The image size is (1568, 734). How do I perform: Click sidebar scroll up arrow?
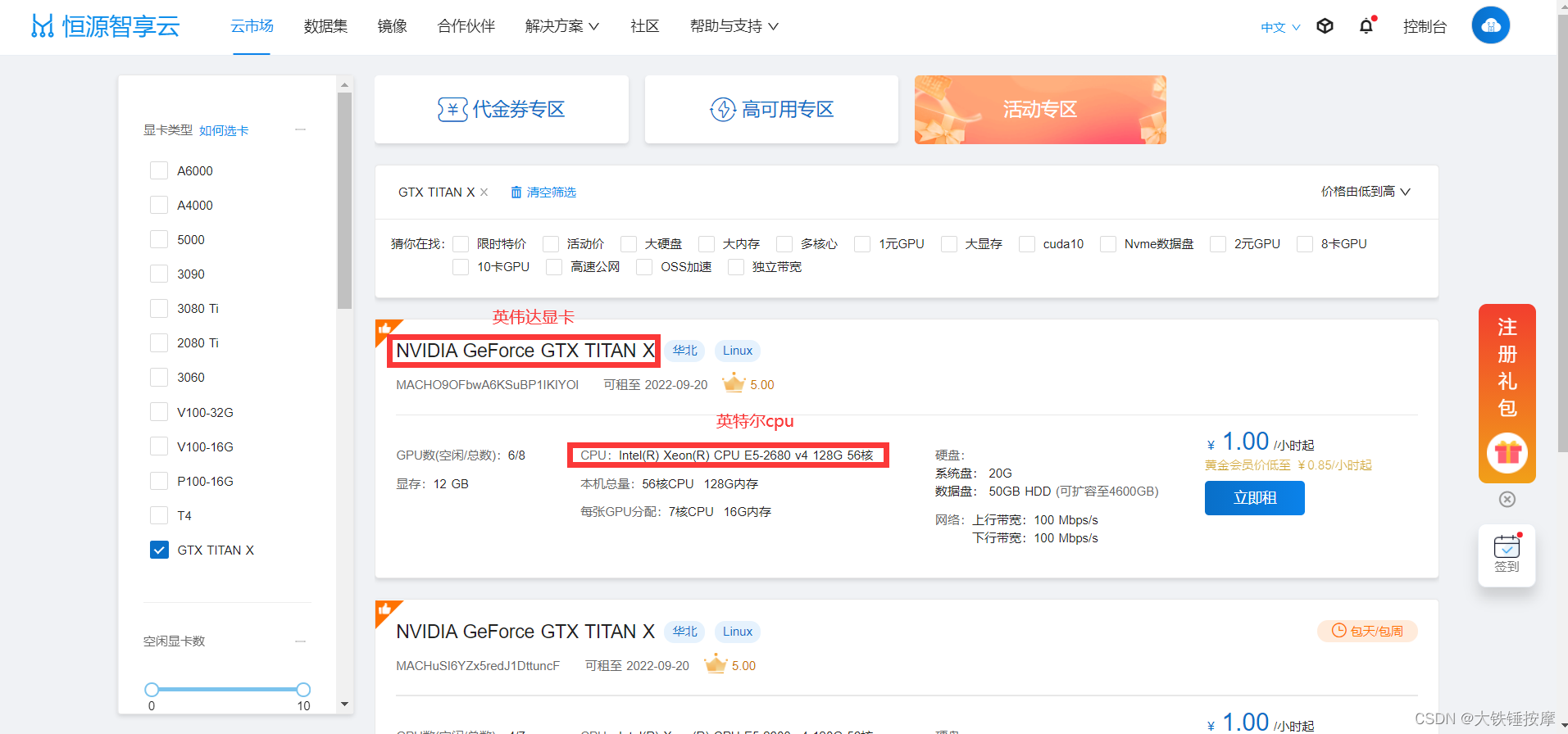(x=344, y=84)
